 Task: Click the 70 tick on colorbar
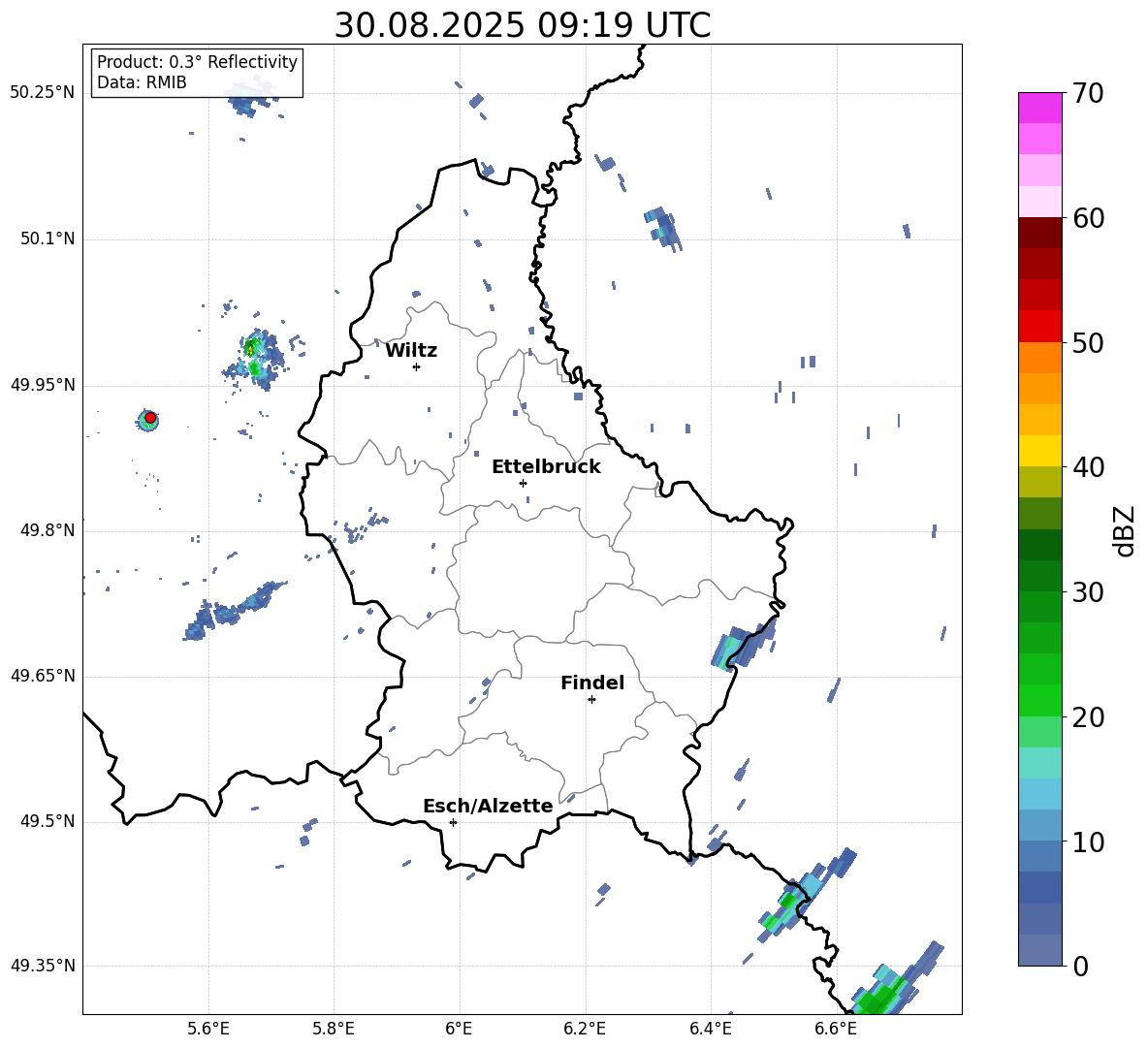(1087, 94)
